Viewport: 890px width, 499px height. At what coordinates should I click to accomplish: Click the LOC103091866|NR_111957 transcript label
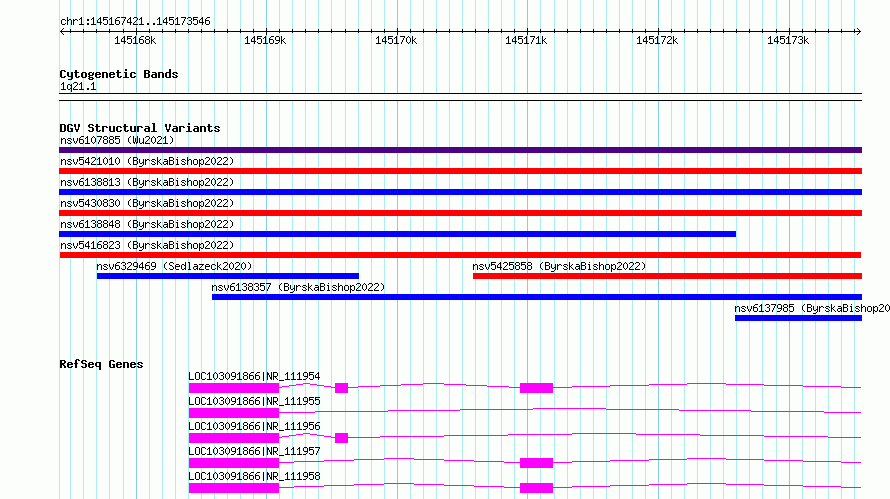coord(254,451)
